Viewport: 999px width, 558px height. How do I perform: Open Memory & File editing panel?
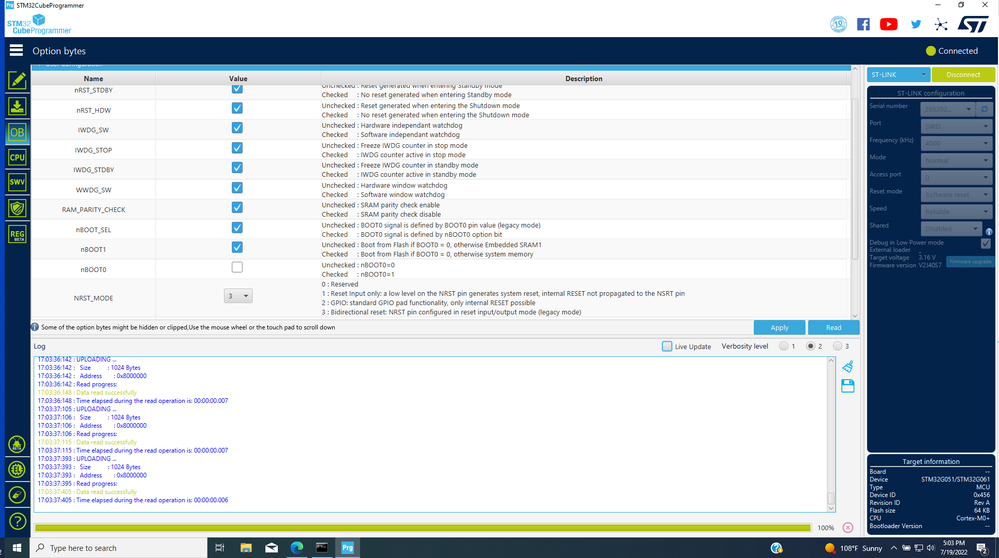click(17, 80)
